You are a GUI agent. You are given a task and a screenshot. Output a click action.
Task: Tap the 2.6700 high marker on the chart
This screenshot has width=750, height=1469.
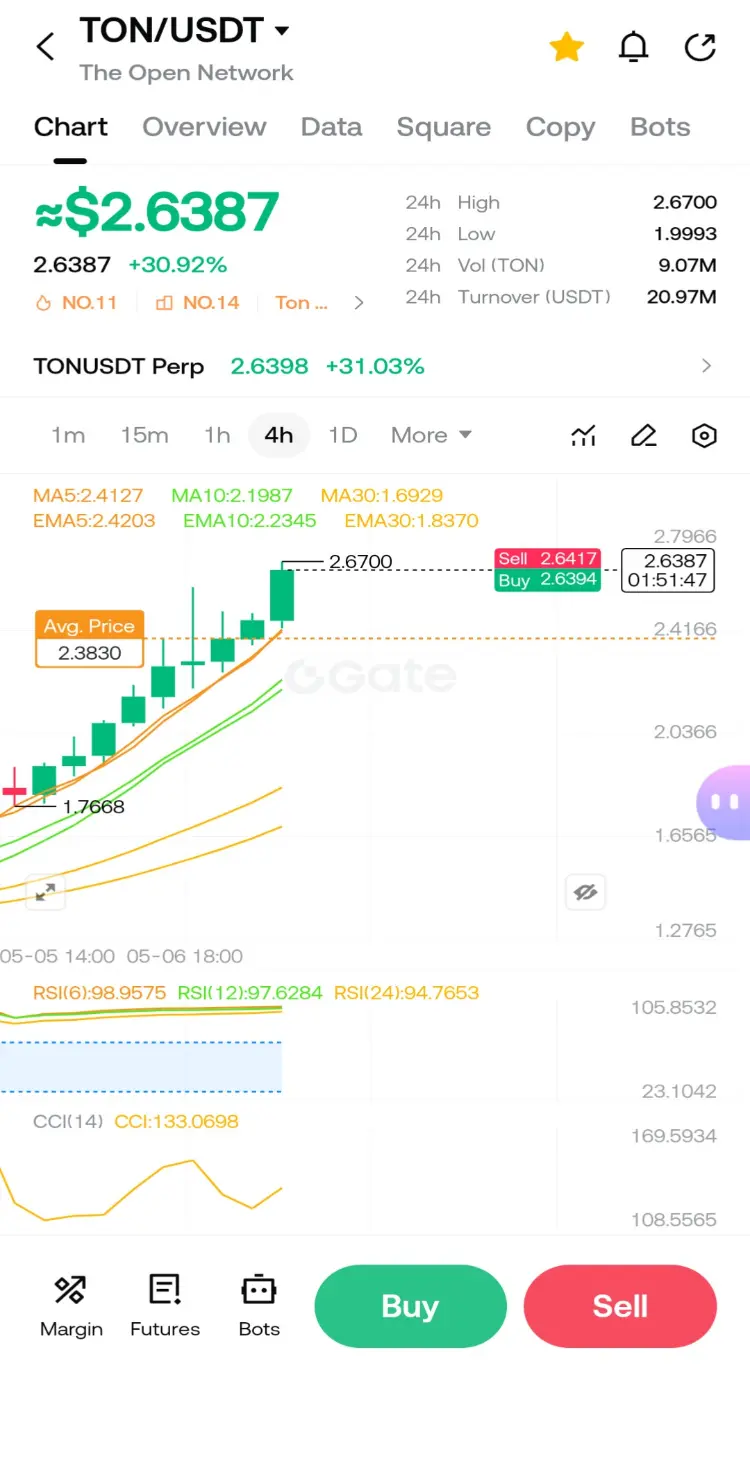click(361, 562)
